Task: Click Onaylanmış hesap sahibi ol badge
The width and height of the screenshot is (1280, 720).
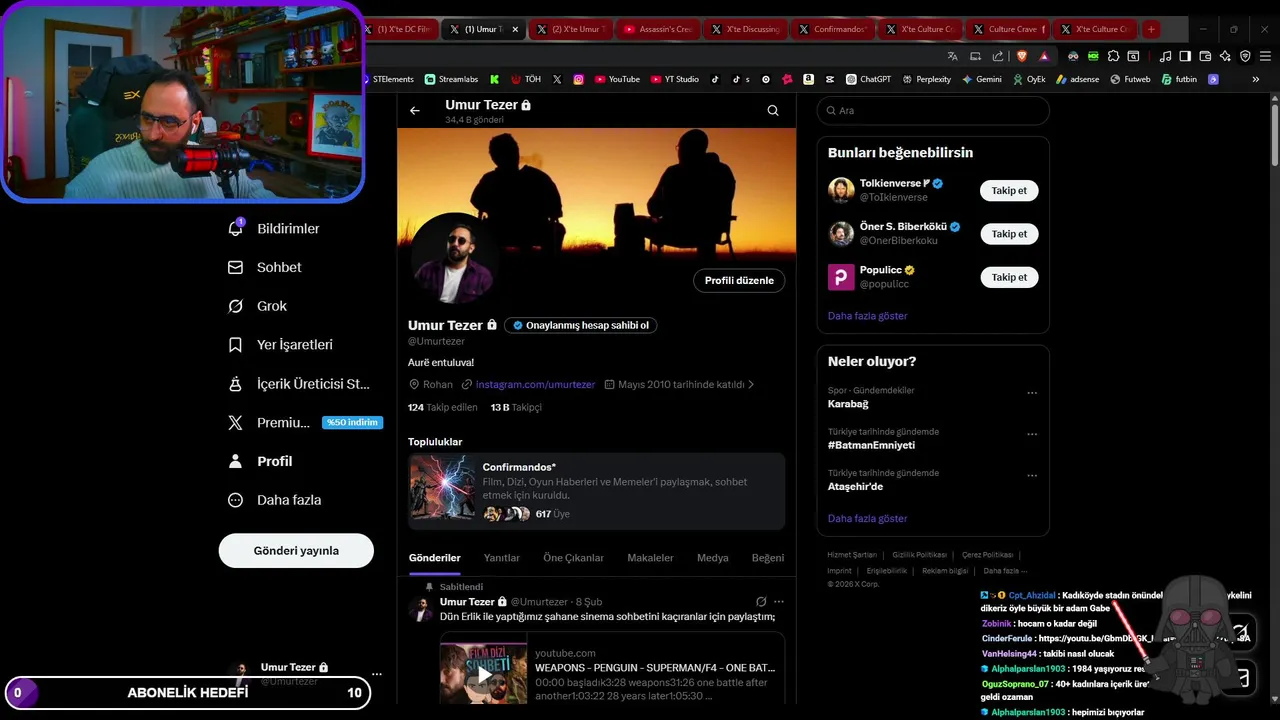Action: click(x=581, y=325)
